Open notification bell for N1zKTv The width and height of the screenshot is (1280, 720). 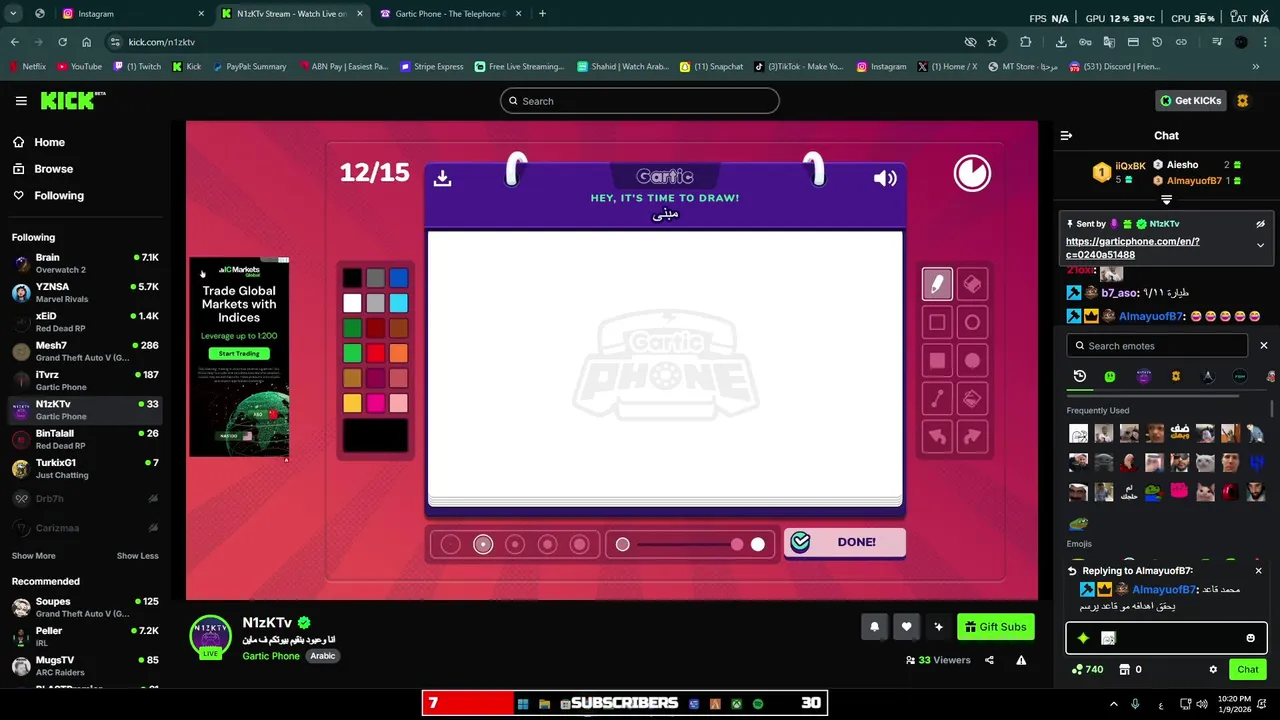click(874, 627)
